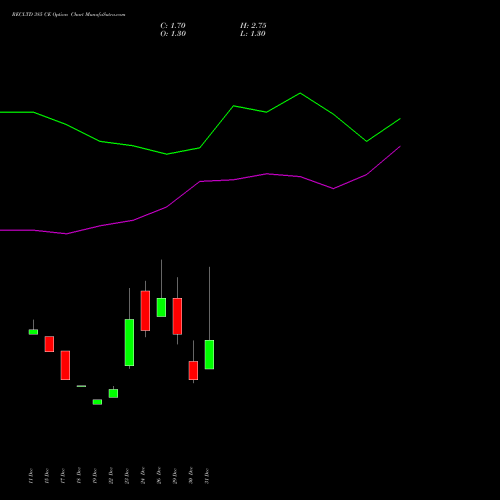Select the 11 Dec date label
Screen dimensions: 500x500
tap(31, 476)
